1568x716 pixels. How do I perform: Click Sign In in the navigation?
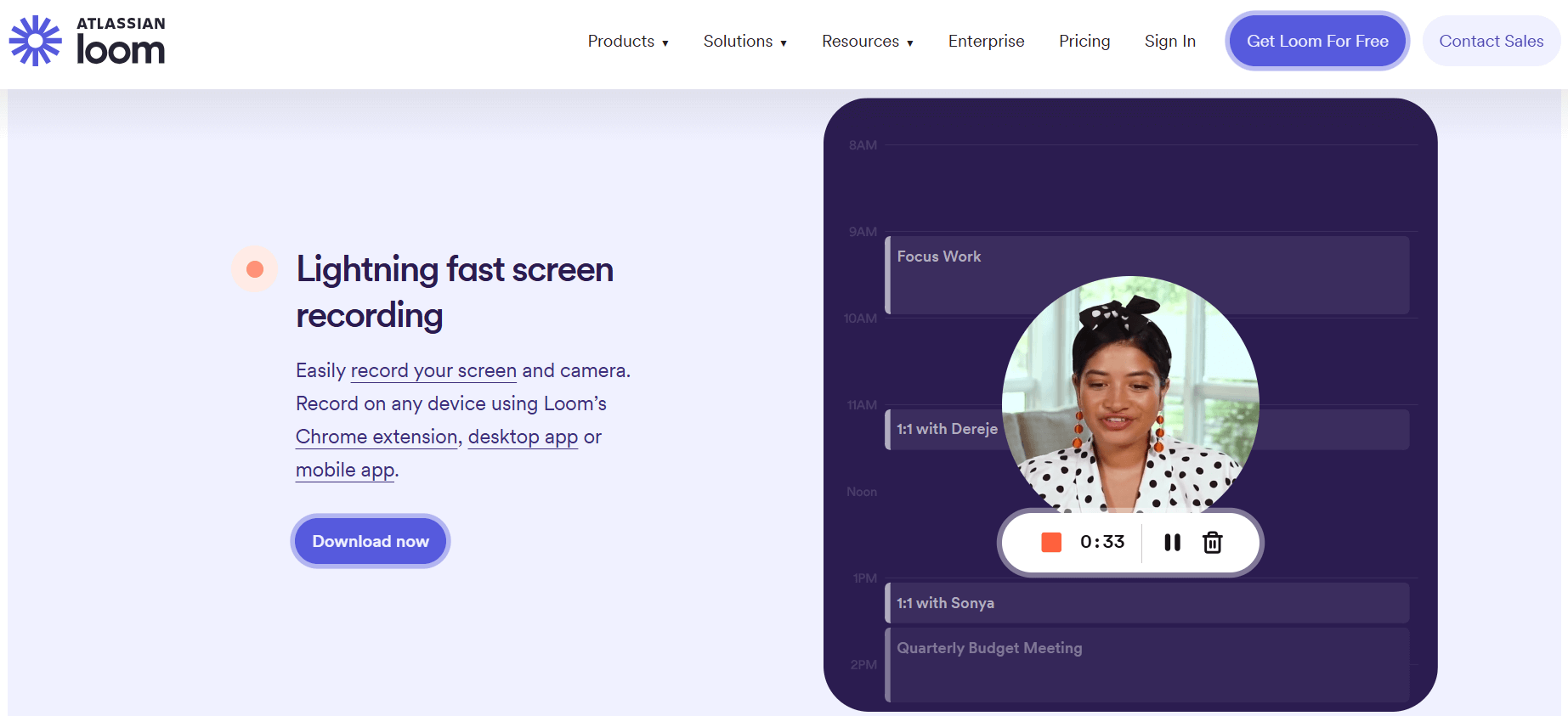point(1169,41)
